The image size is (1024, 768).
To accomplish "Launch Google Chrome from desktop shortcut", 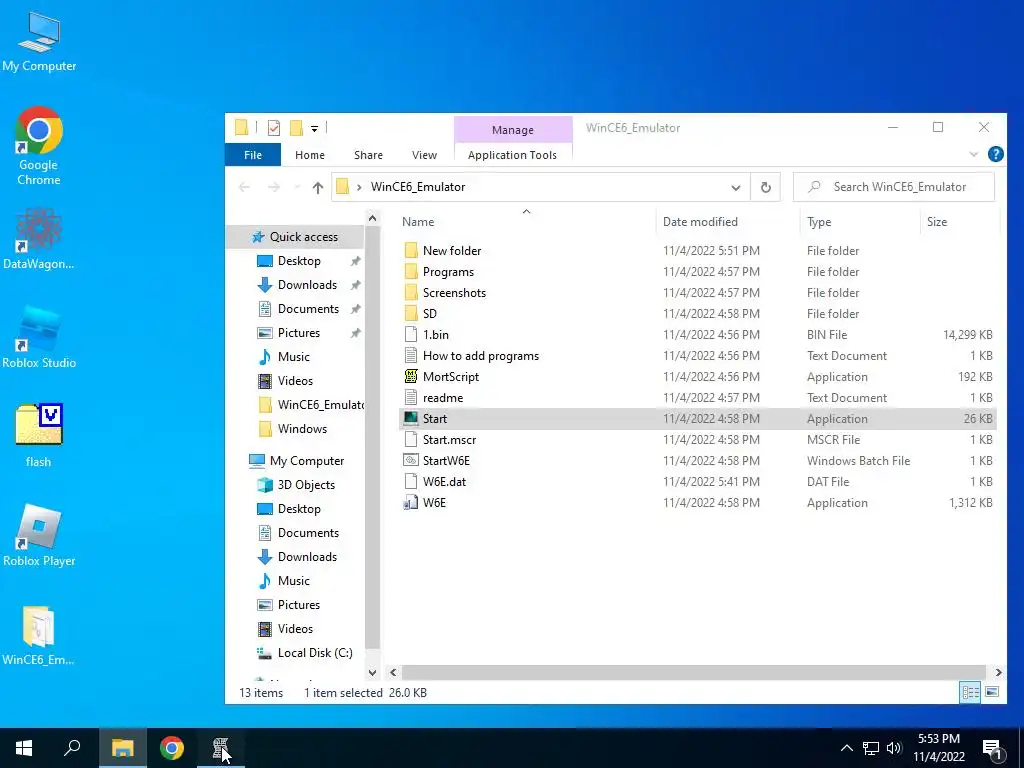I will pyautogui.click(x=39, y=146).
